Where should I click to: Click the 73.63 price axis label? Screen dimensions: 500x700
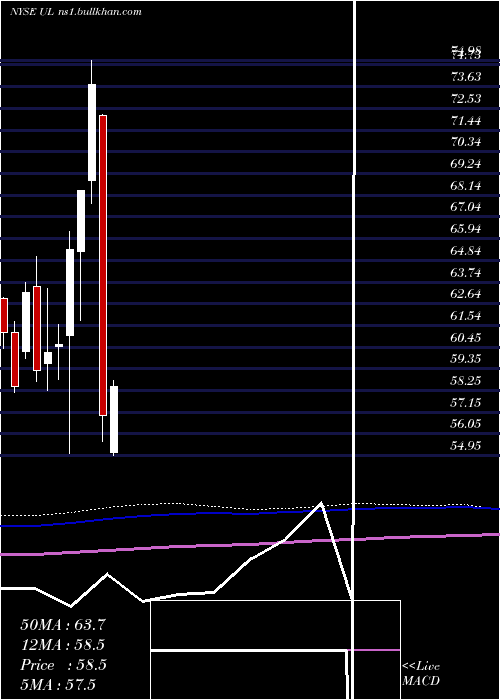point(467,77)
